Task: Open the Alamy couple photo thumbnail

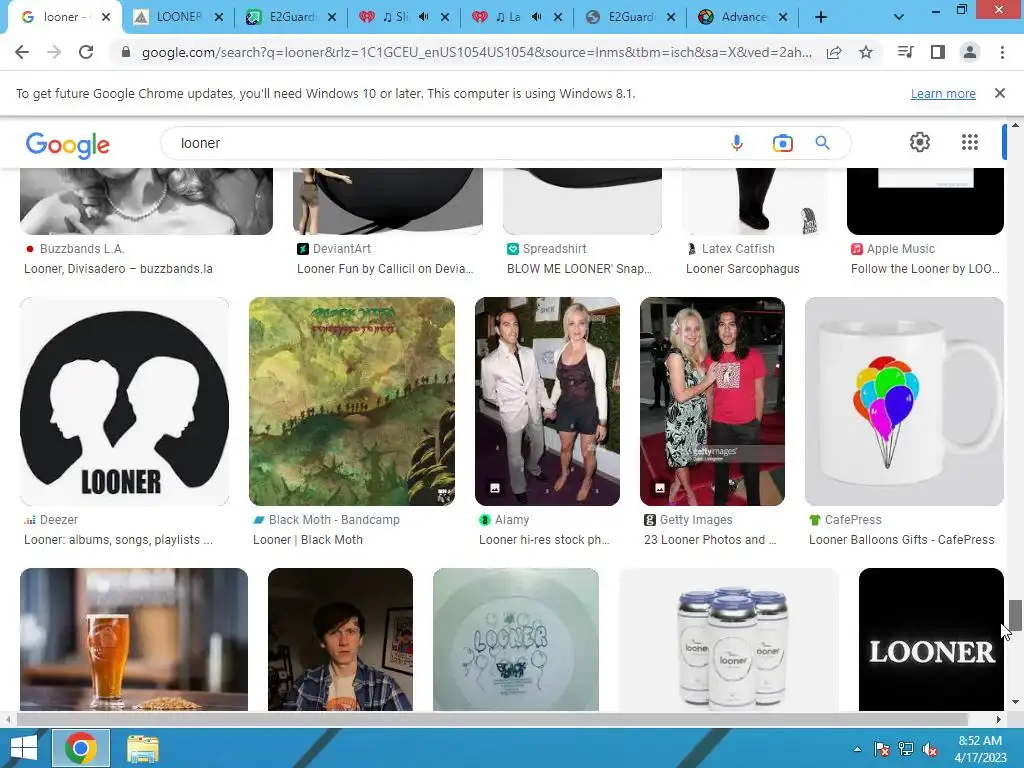Action: click(547, 402)
